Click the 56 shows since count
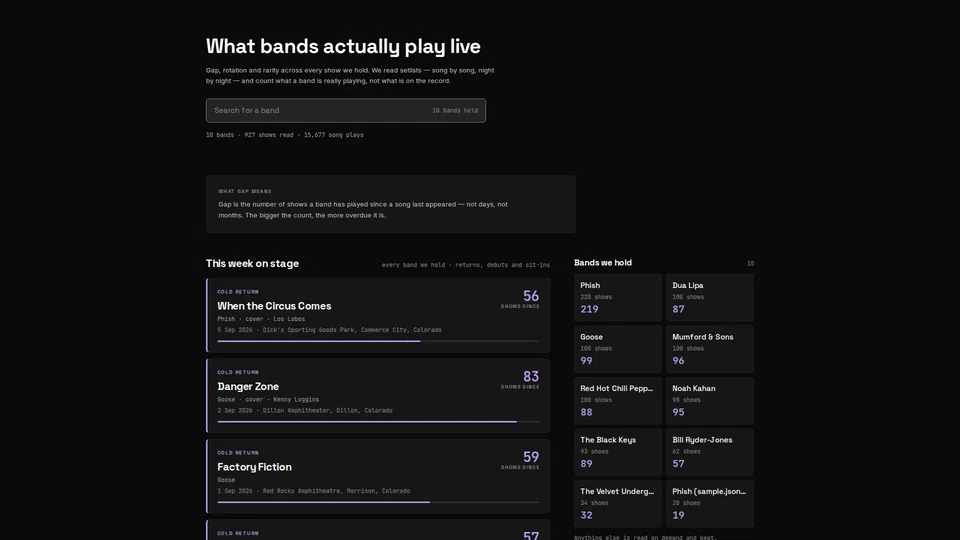 531,296
